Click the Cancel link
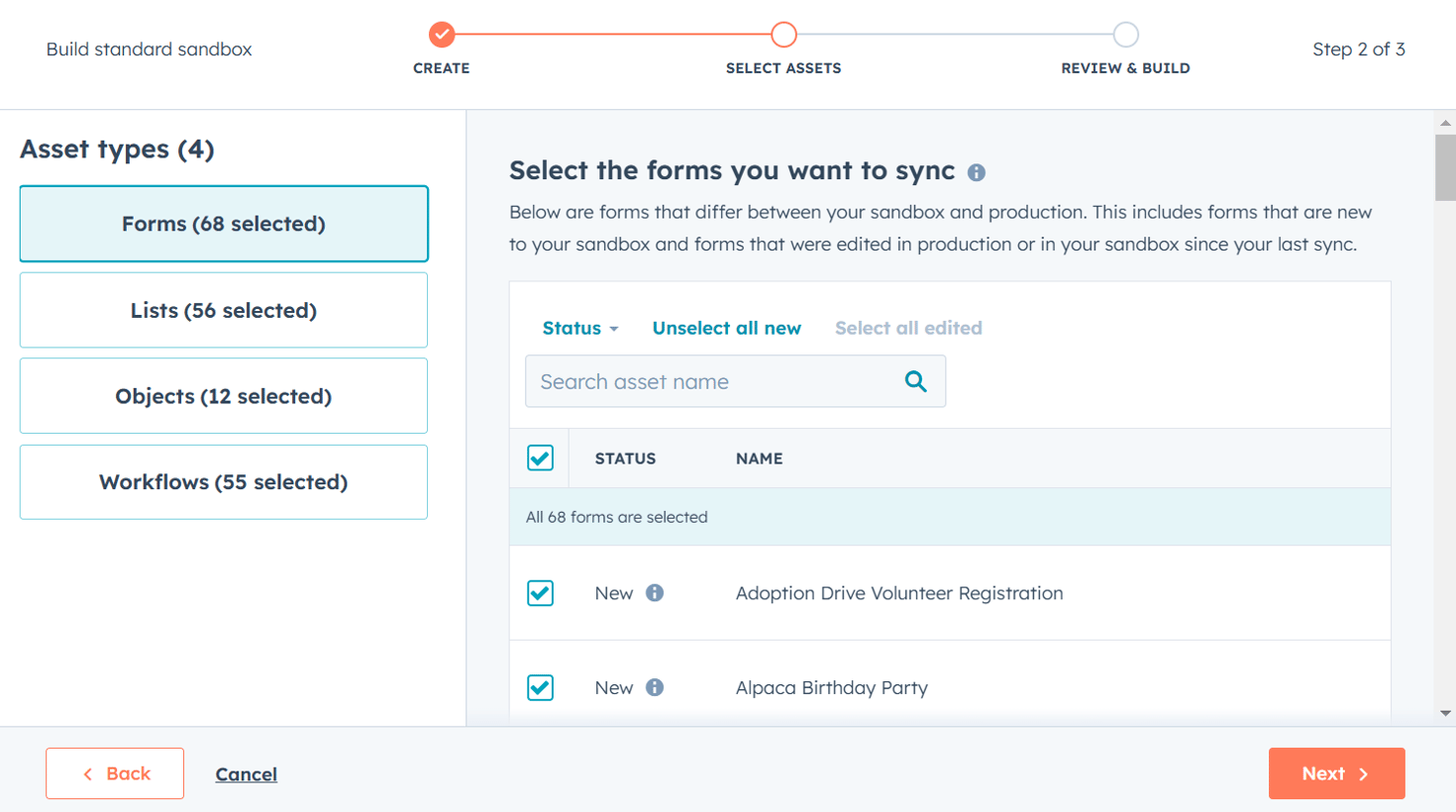Viewport: 1456px width, 812px height. (246, 773)
